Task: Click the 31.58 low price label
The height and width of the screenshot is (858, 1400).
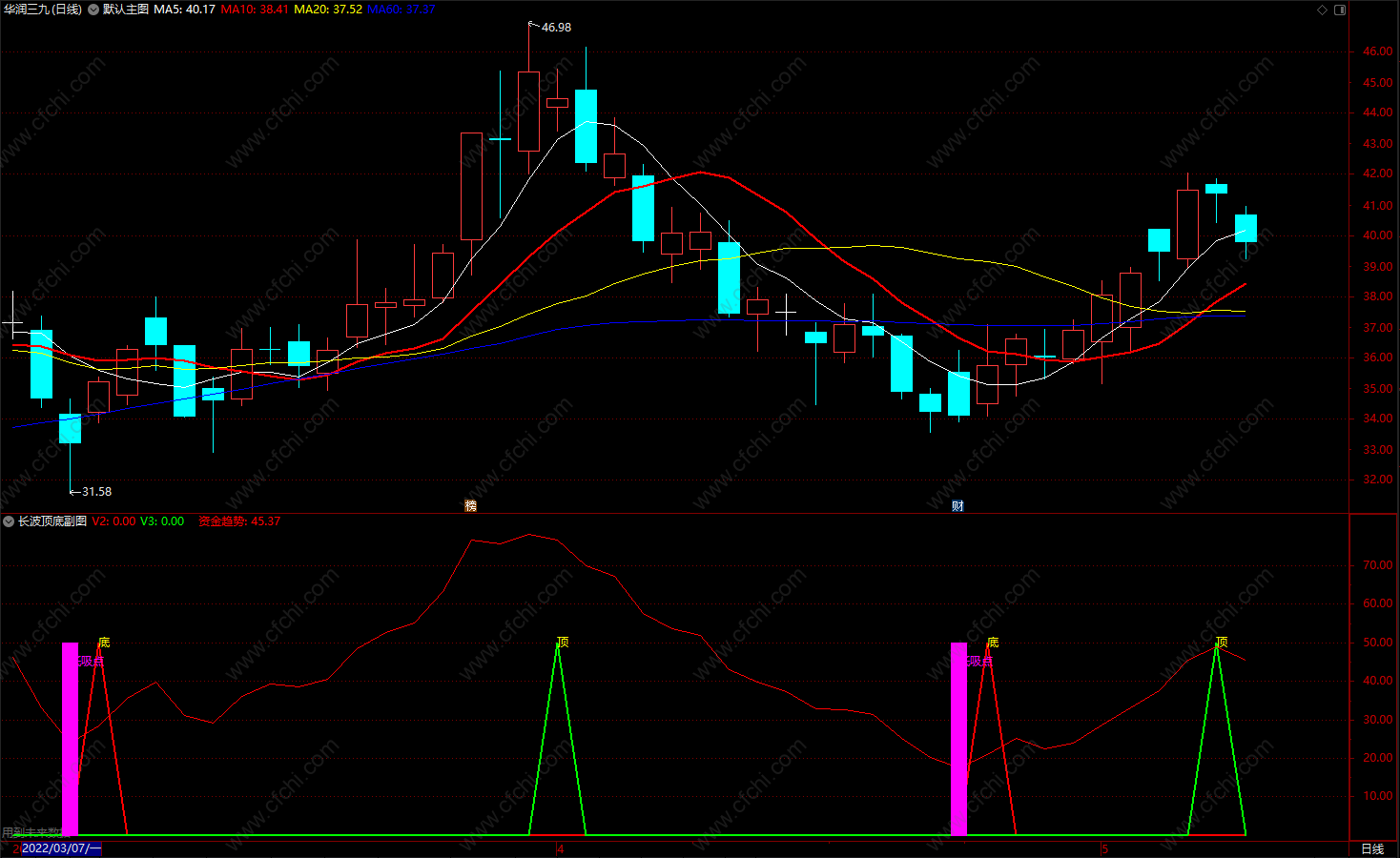Action: tap(96, 492)
